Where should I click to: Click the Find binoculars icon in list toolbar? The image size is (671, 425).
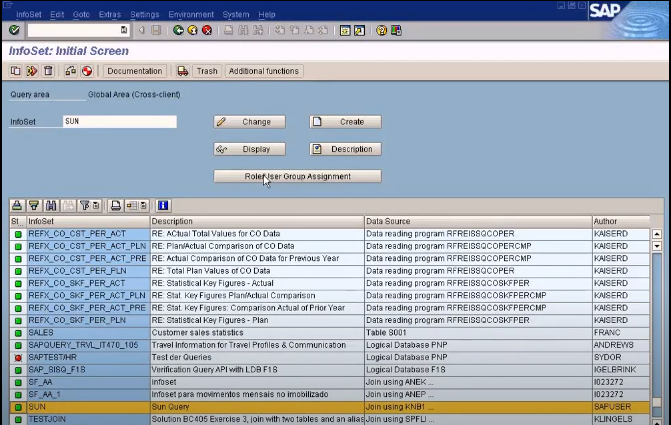[51, 205]
